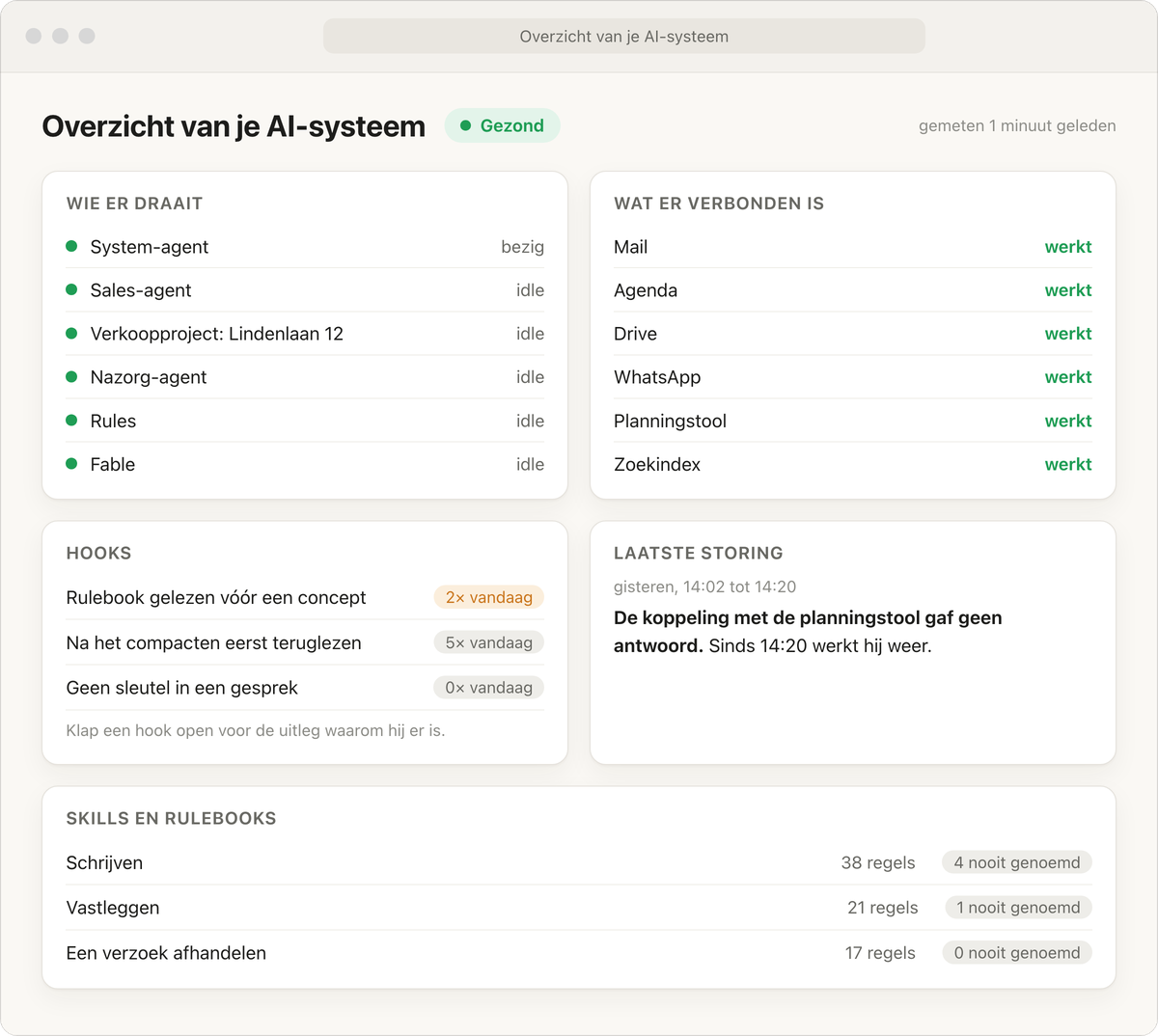The height and width of the screenshot is (1036, 1158).
Task: Click the SKILLS EN RULEBOOKS section header
Action: pos(171,819)
